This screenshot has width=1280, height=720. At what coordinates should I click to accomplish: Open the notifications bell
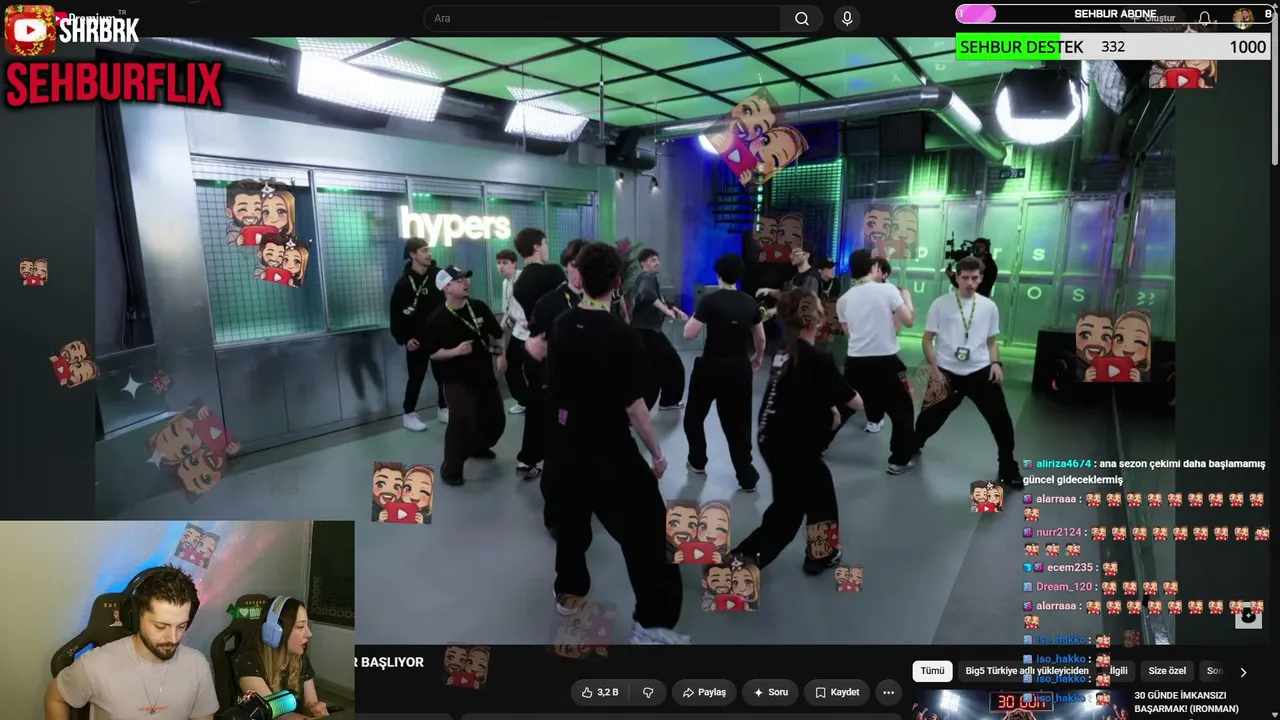1205,18
